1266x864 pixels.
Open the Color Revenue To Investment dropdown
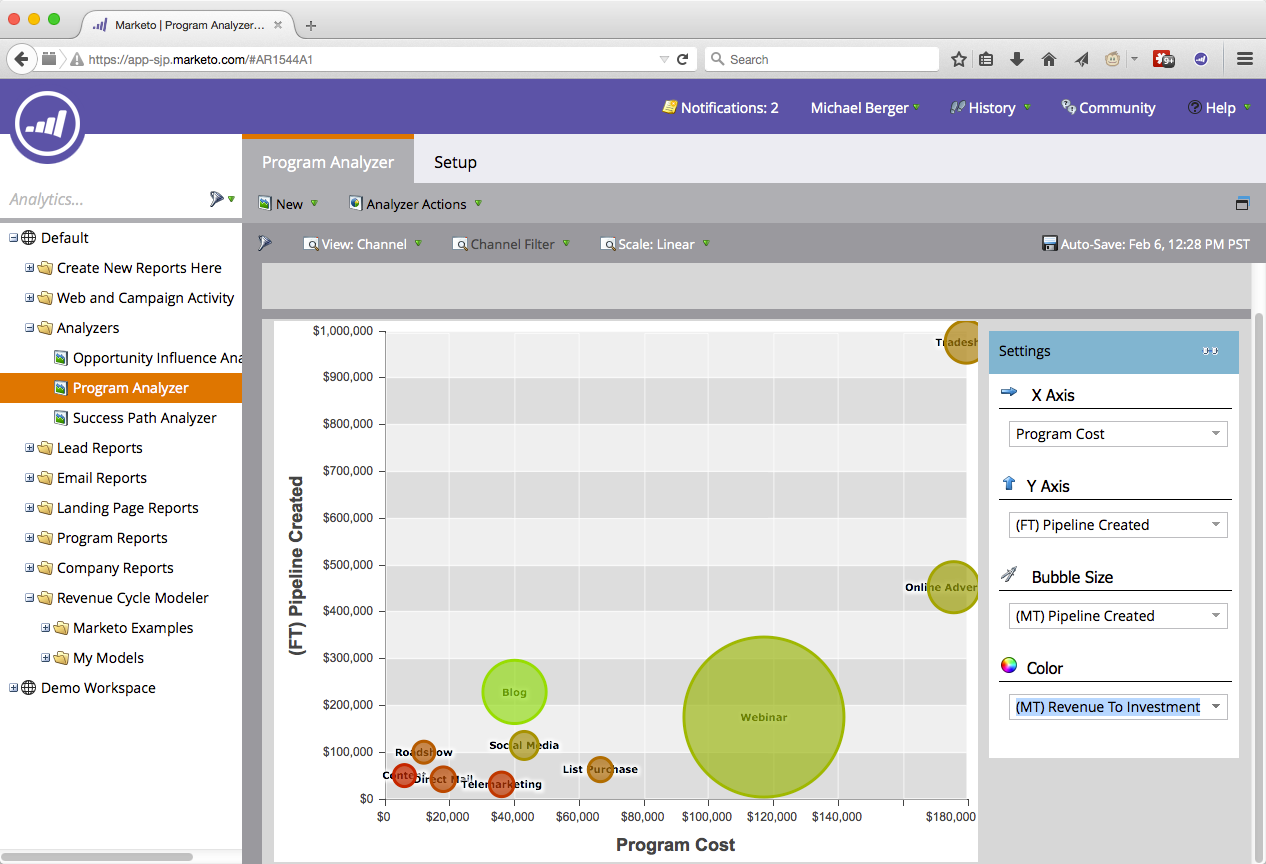pos(1117,707)
